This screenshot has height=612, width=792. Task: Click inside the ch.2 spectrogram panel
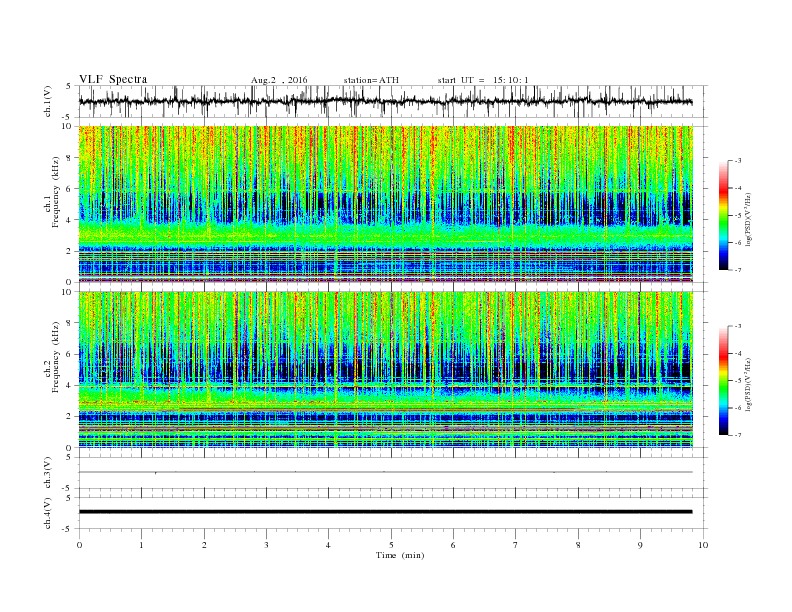(385, 369)
